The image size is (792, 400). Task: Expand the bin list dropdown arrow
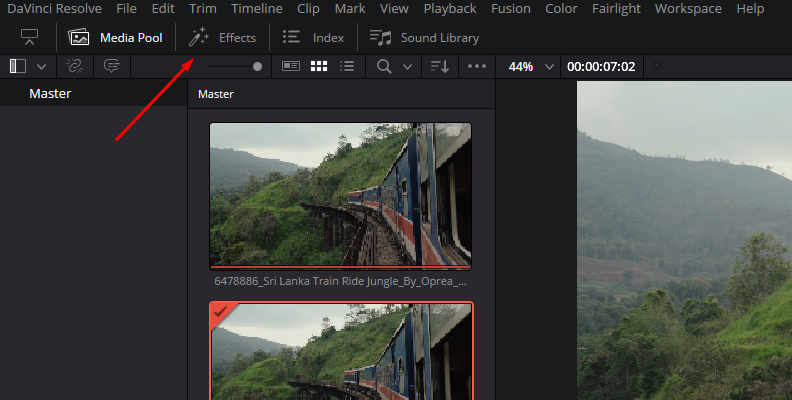[x=41, y=67]
